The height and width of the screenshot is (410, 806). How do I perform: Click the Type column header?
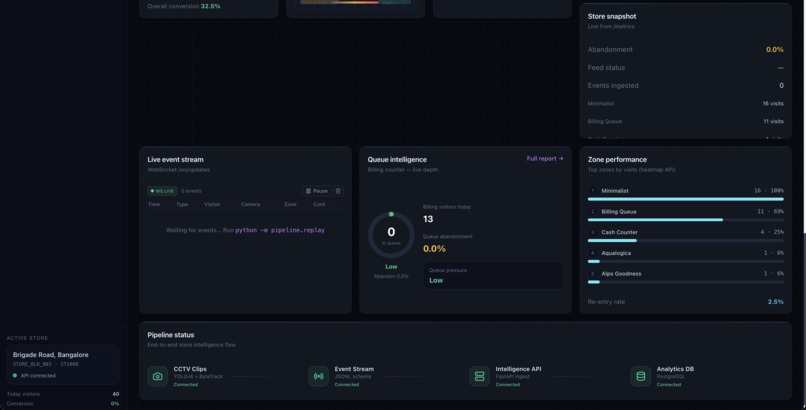(x=182, y=204)
